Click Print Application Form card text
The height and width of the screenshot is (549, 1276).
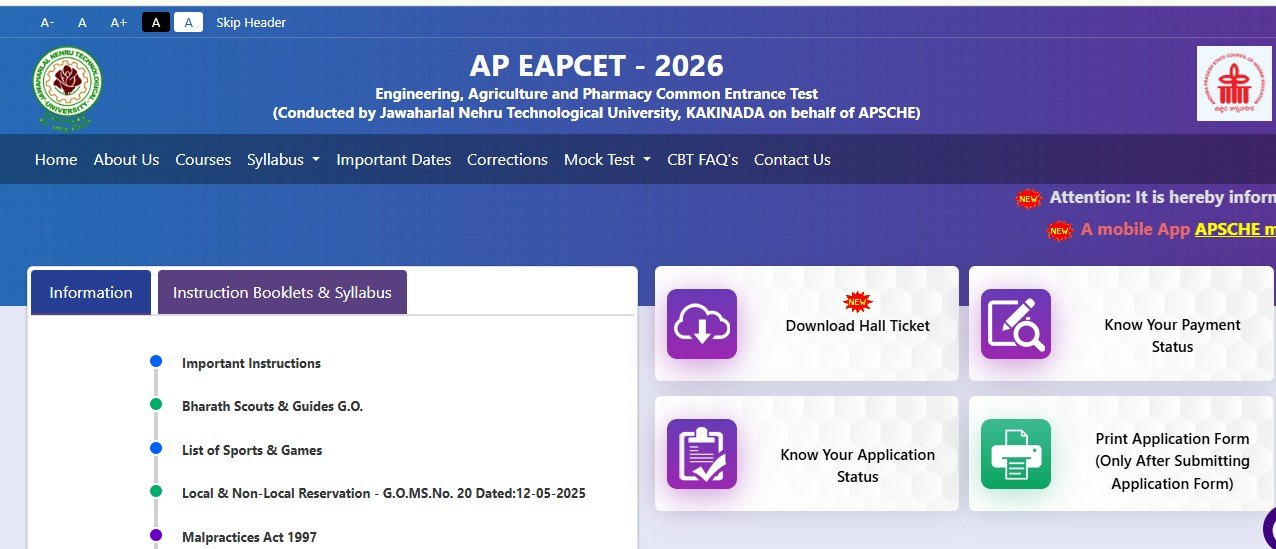1172,461
